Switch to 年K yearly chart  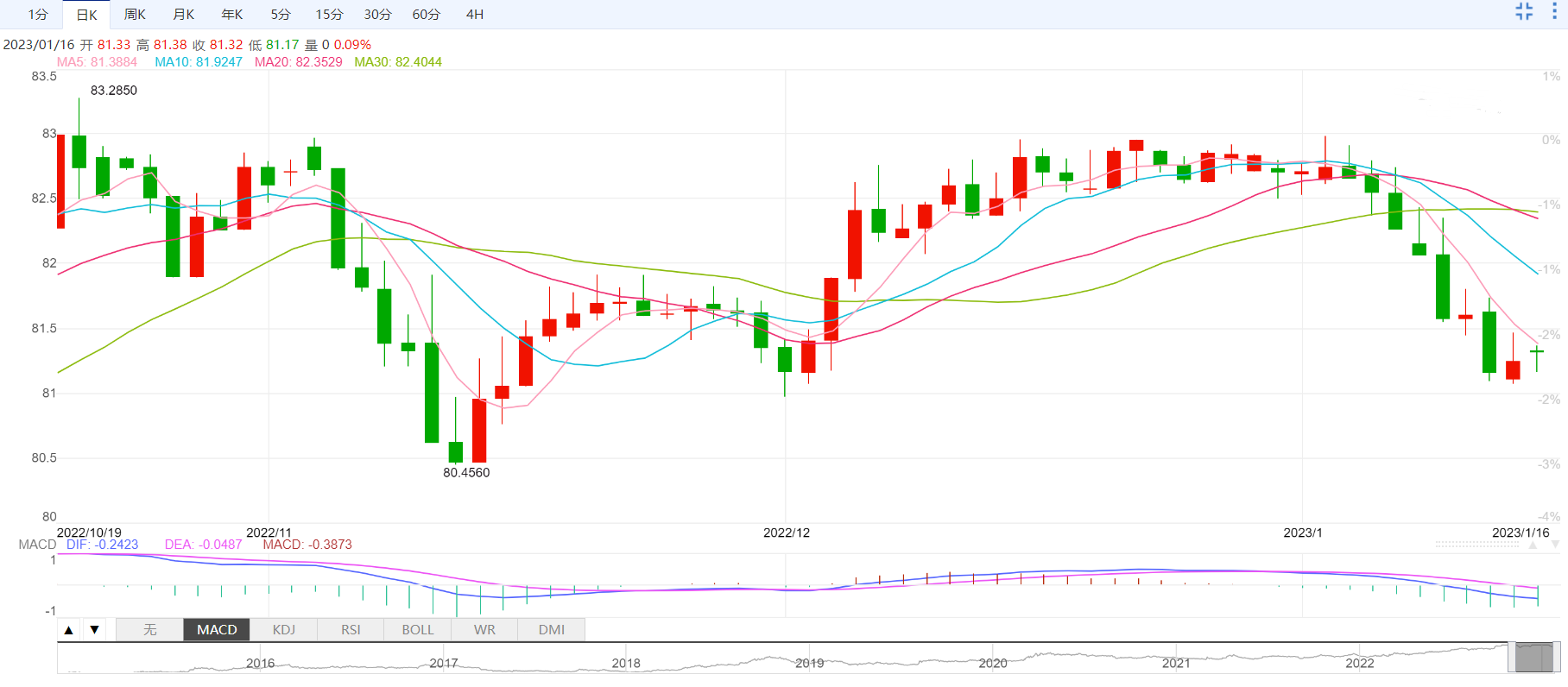[x=232, y=15]
